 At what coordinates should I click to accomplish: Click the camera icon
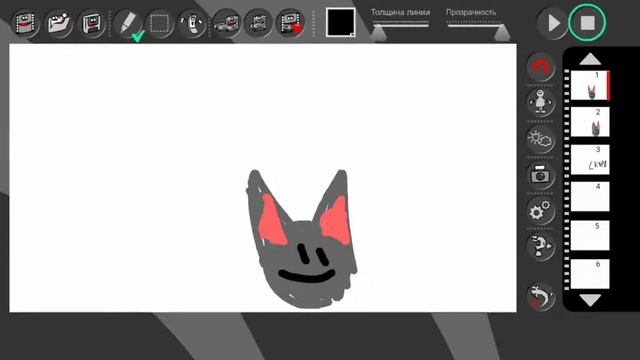click(541, 175)
